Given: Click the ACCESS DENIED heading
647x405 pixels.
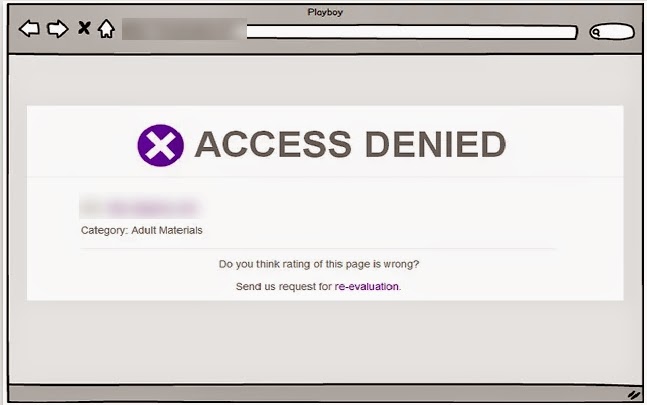Looking at the screenshot, I should point(350,144).
